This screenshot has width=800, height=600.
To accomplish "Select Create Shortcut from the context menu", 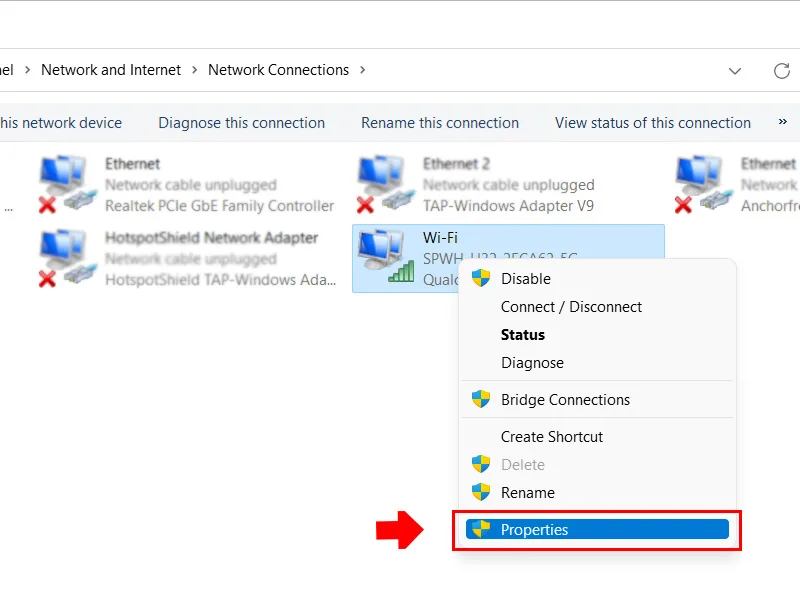I will [552, 437].
